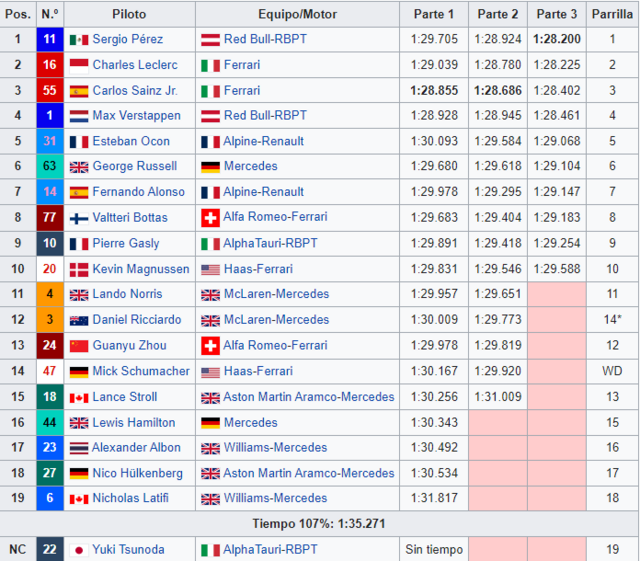640x561 pixels.
Task: Click the Sin tiempo cell
Action: click(x=434, y=550)
